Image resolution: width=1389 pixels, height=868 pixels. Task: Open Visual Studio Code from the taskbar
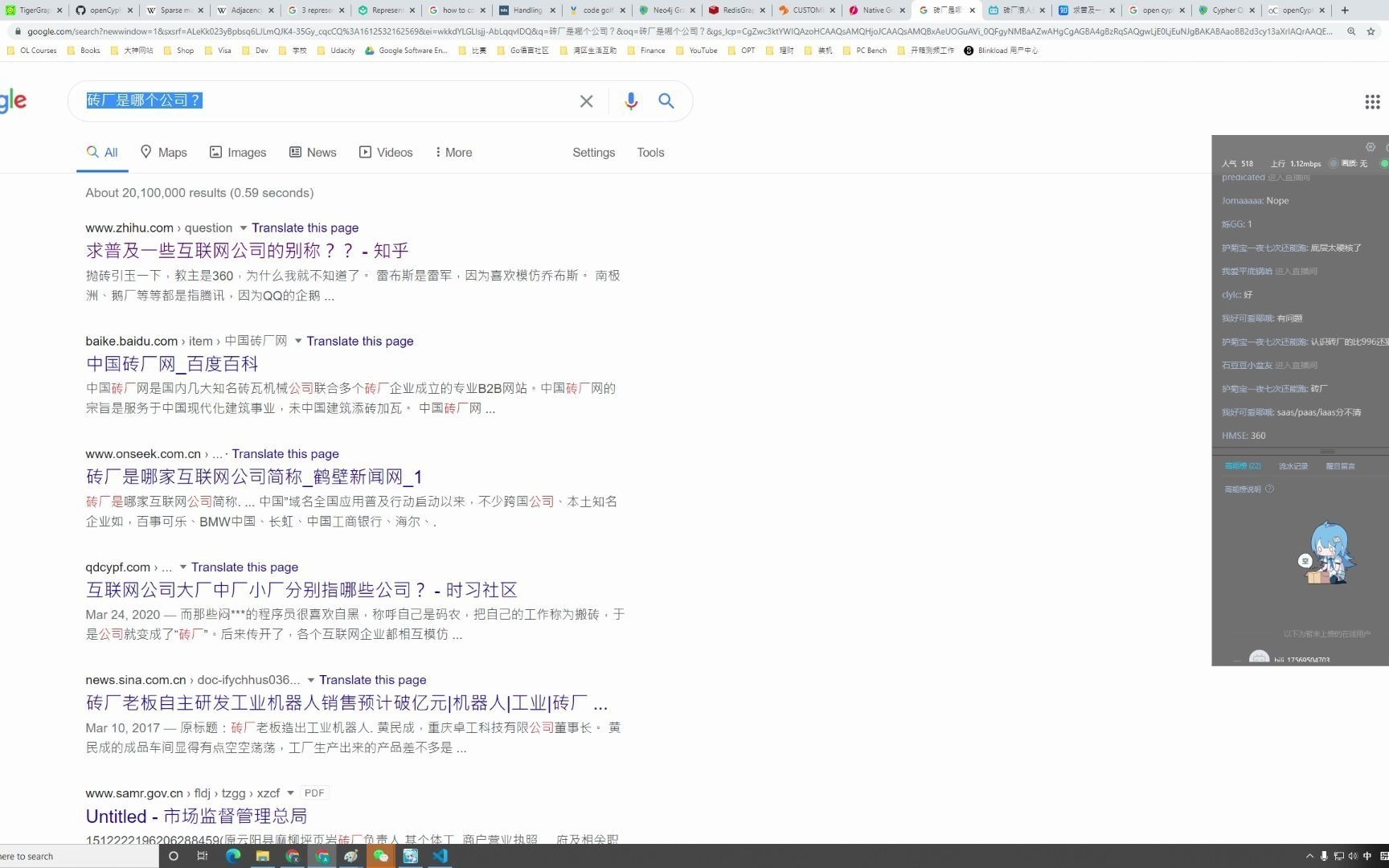pos(440,856)
